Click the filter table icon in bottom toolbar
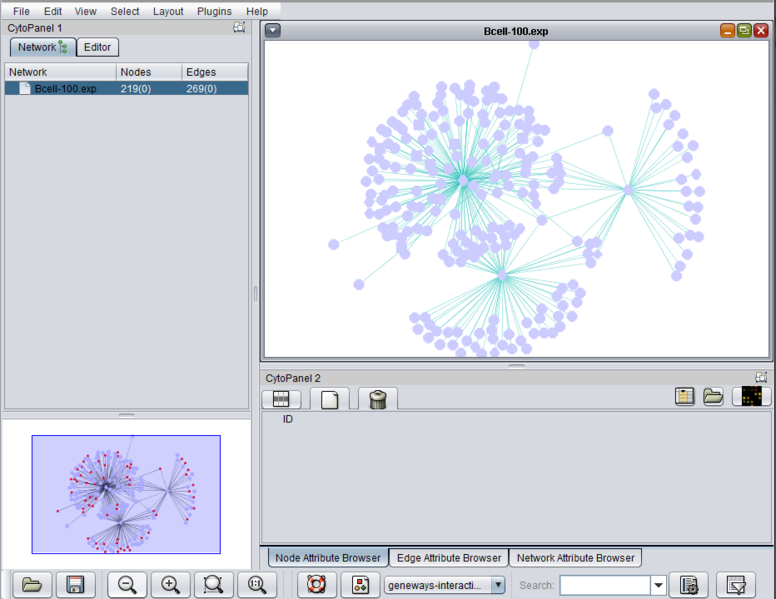776x599 pixels. click(736, 585)
